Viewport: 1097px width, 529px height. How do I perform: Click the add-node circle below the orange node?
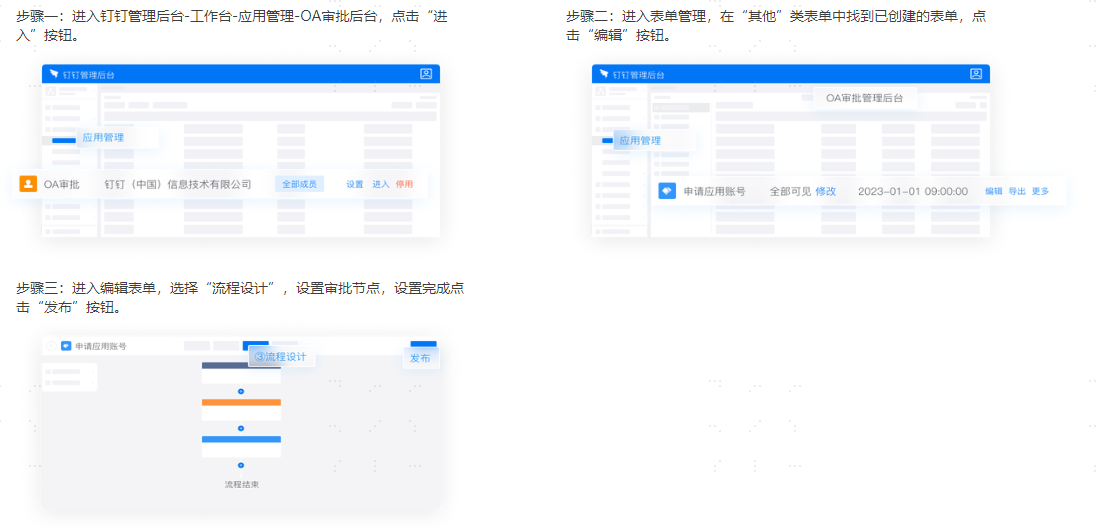pyautogui.click(x=241, y=428)
